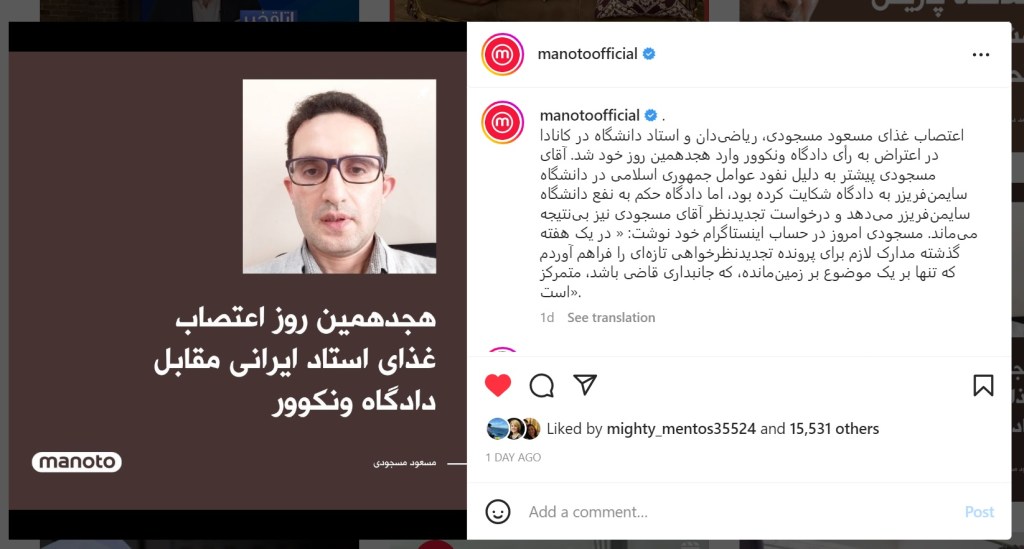Click the manotoofficial avatar beside caption

[x=502, y=122]
